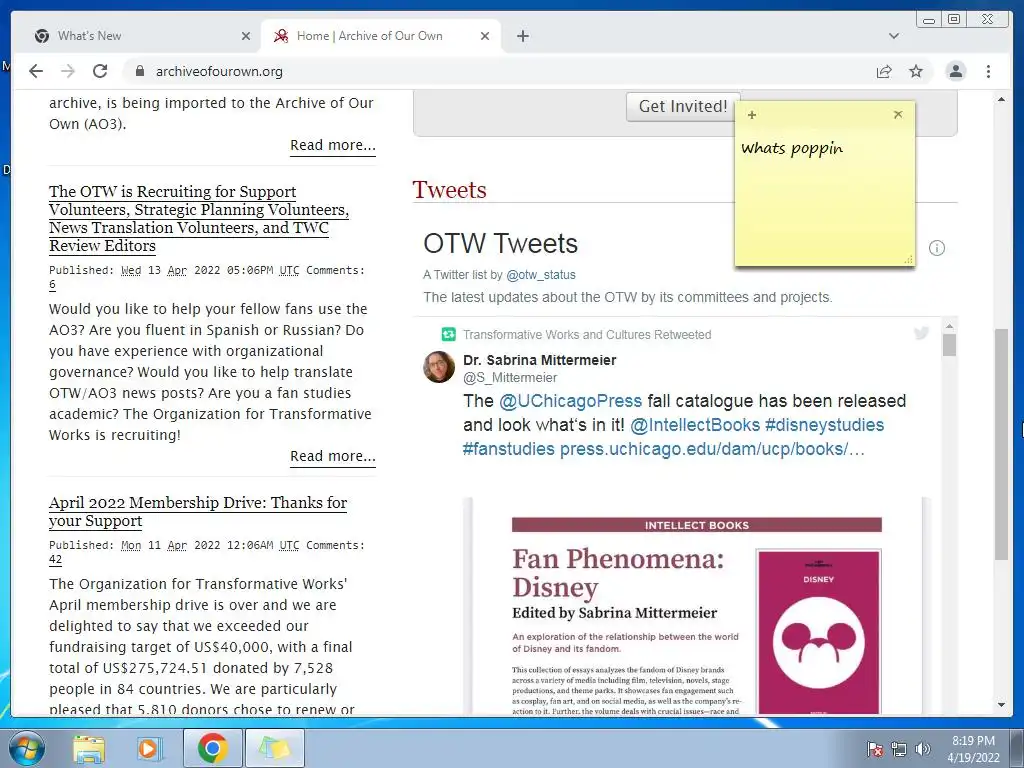The image size is (1024, 768).
Task: Close the What's New tab
Action: pyautogui.click(x=246, y=37)
